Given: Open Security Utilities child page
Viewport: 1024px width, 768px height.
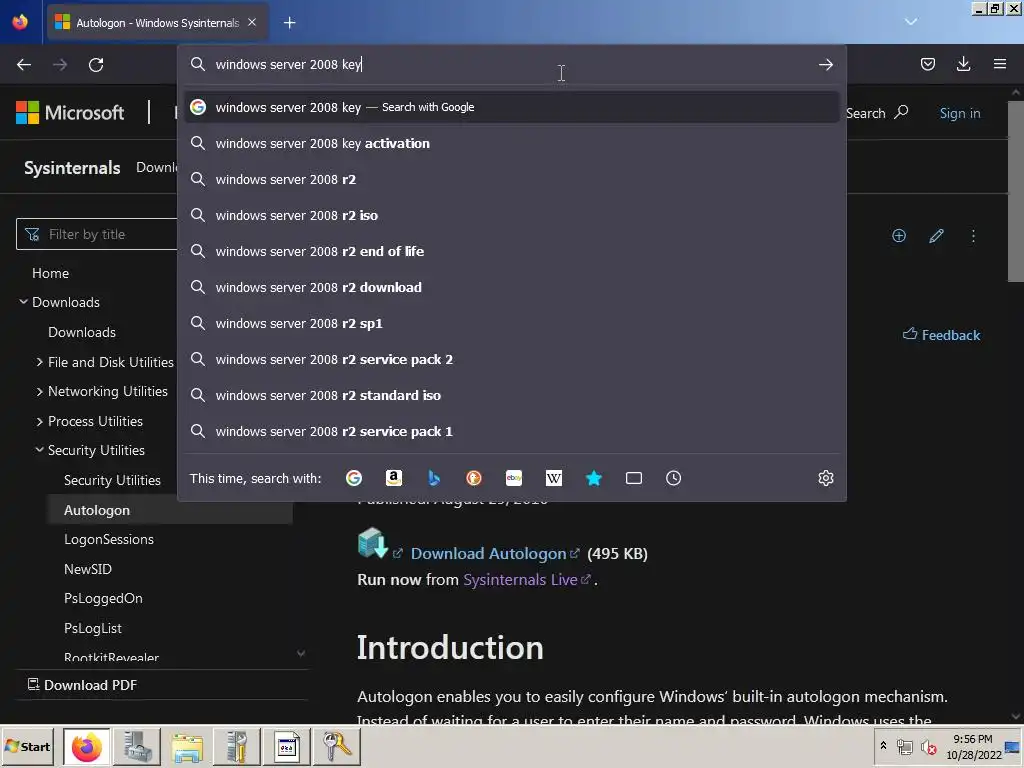Looking at the screenshot, I should [x=112, y=480].
